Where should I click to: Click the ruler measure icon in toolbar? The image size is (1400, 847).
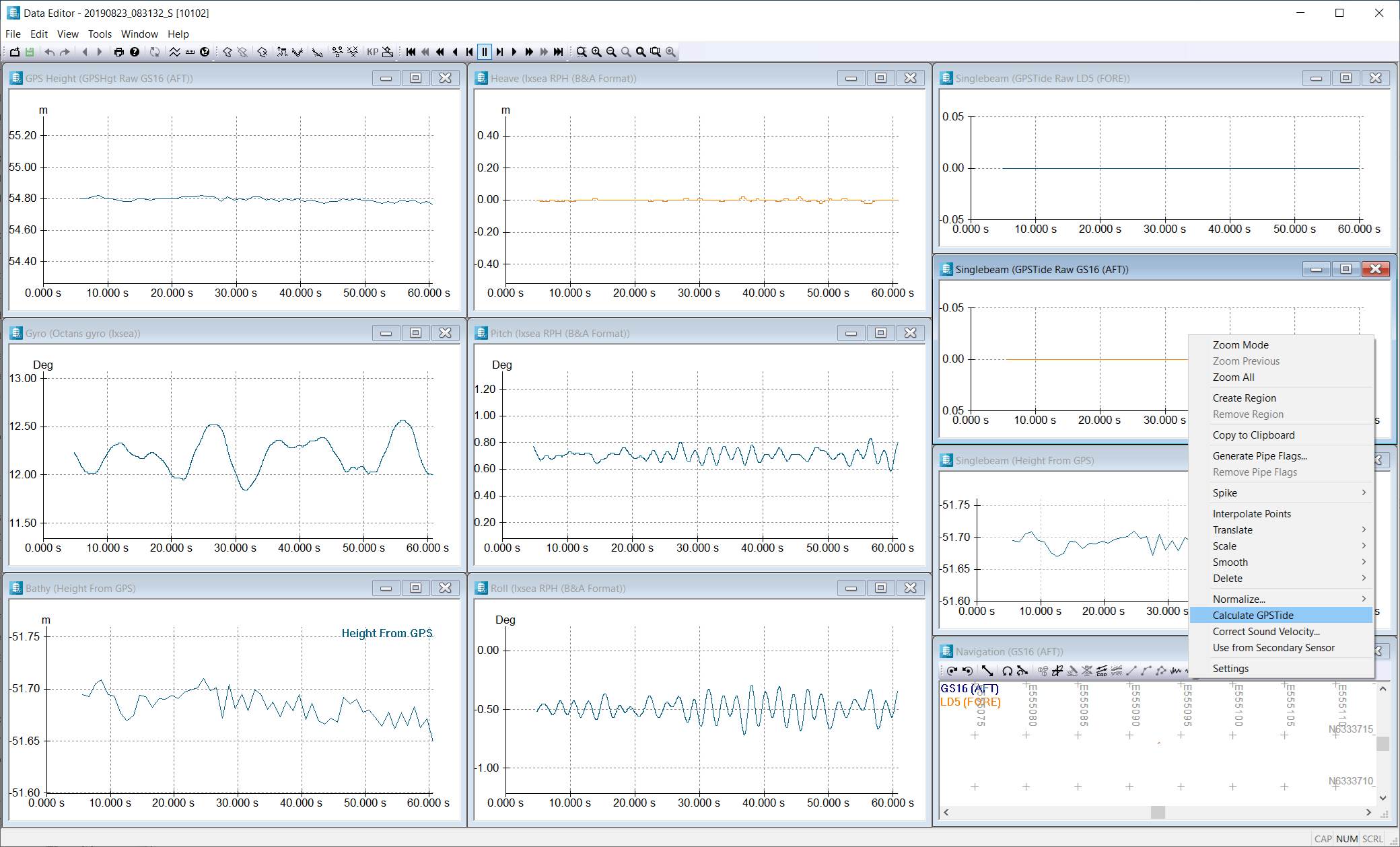coord(190,52)
